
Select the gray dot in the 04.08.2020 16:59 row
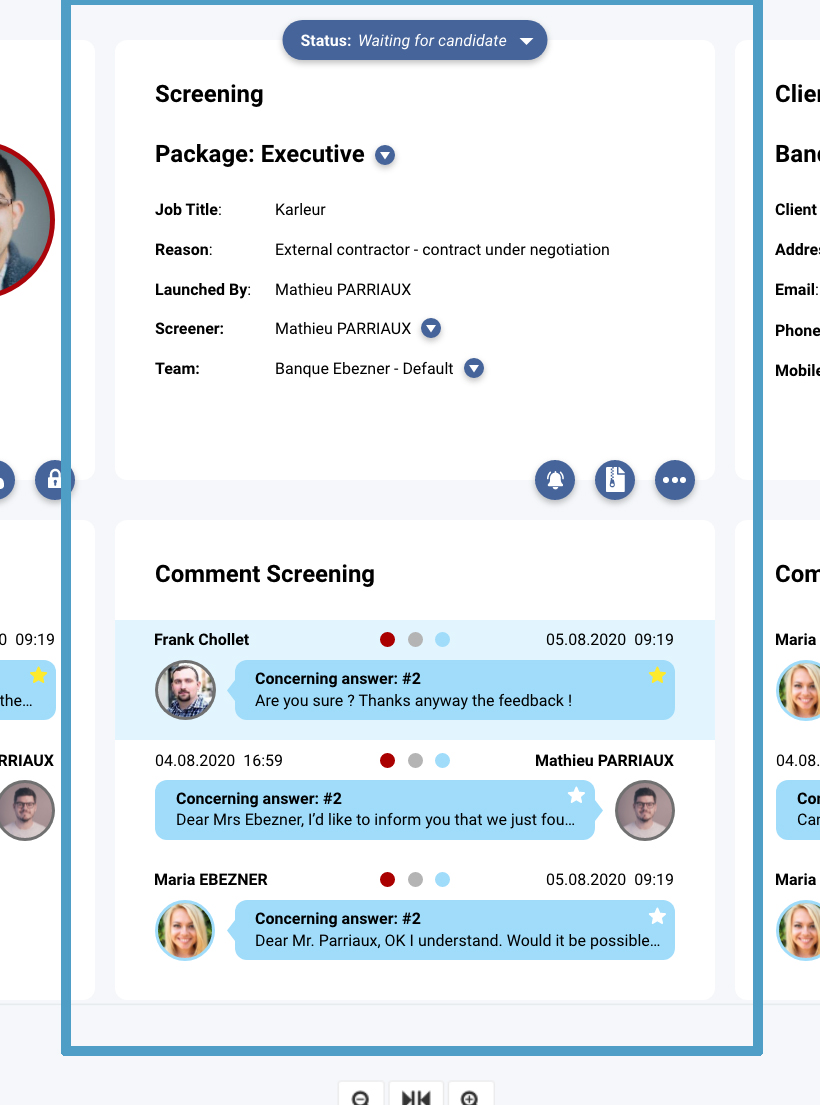pos(416,760)
